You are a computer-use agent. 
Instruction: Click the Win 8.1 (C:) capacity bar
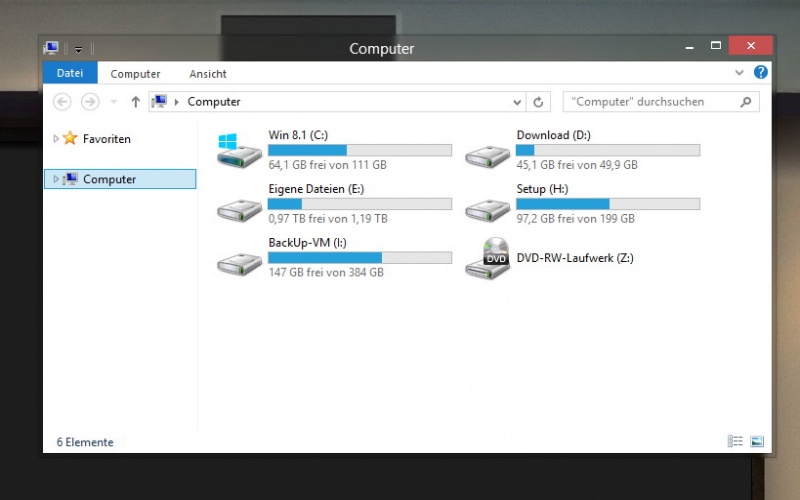360,150
